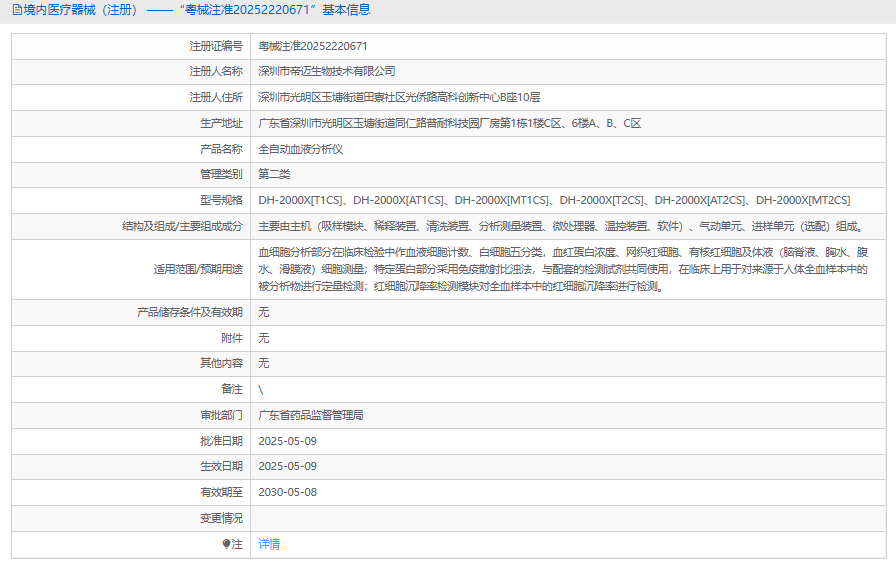Select registration number value 粤械注准20252220671 in table
The width and height of the screenshot is (896, 567).
click(313, 46)
